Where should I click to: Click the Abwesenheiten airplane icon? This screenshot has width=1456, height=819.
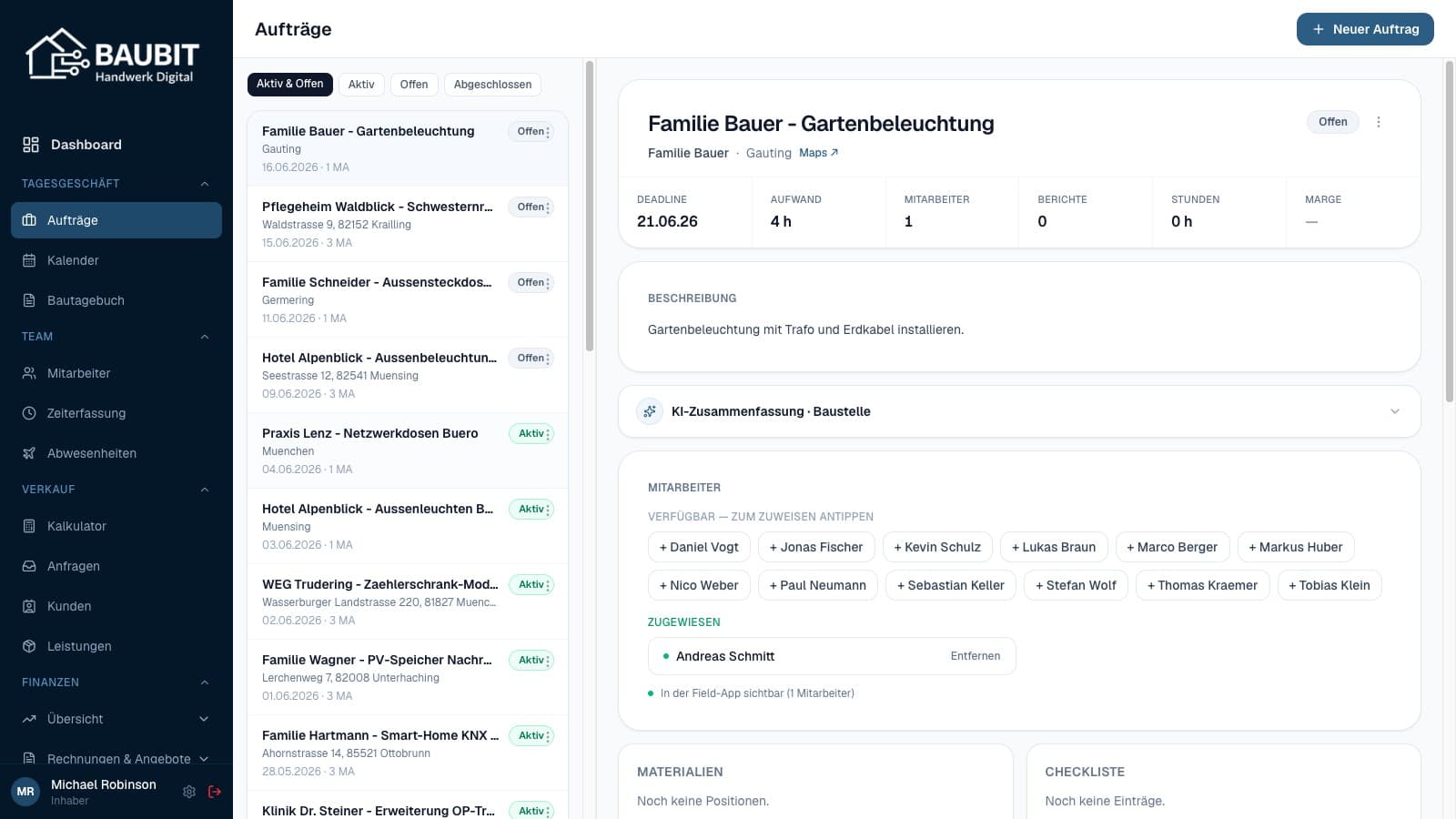(29, 453)
